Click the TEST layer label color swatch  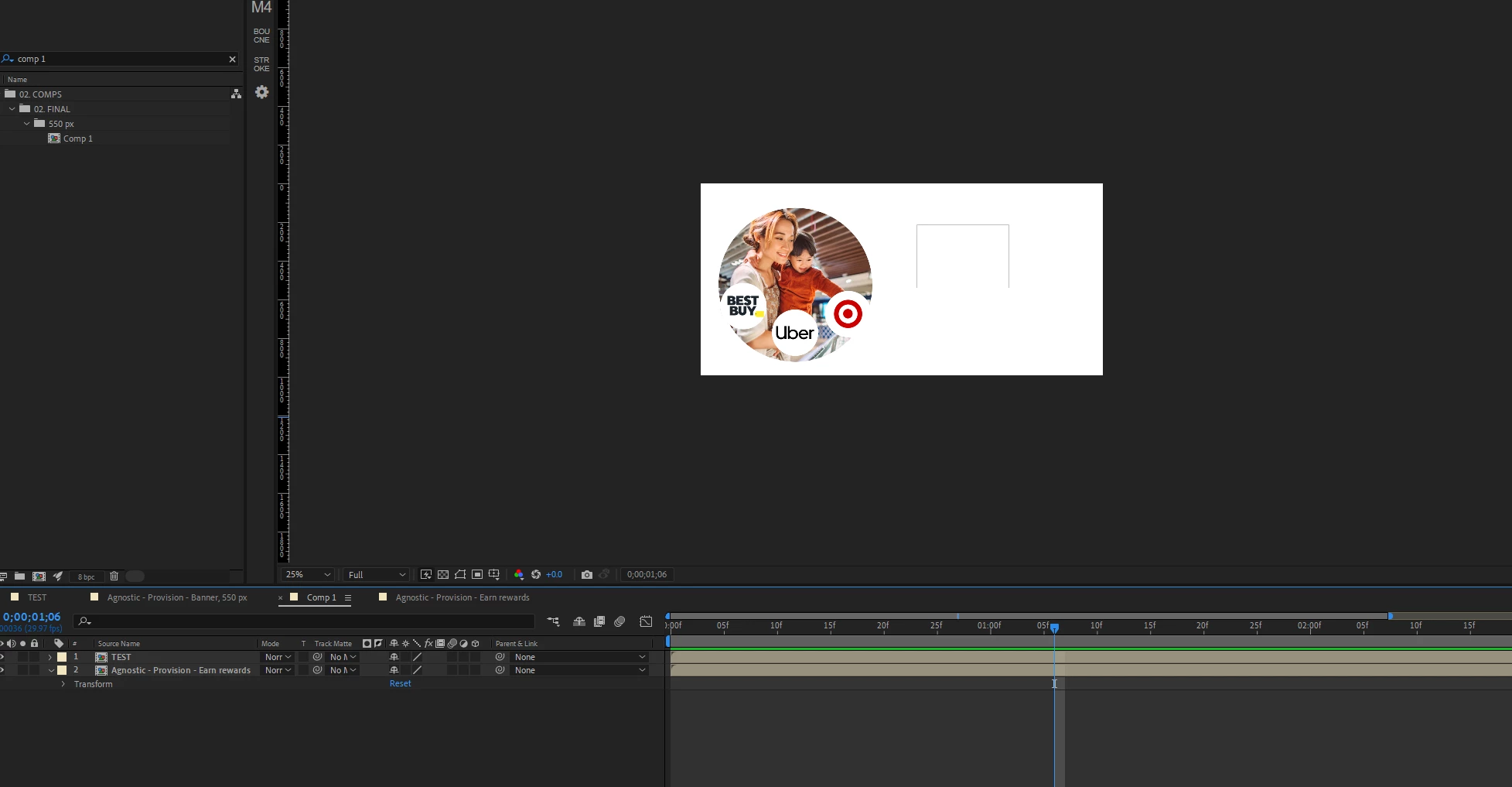pyautogui.click(x=62, y=657)
